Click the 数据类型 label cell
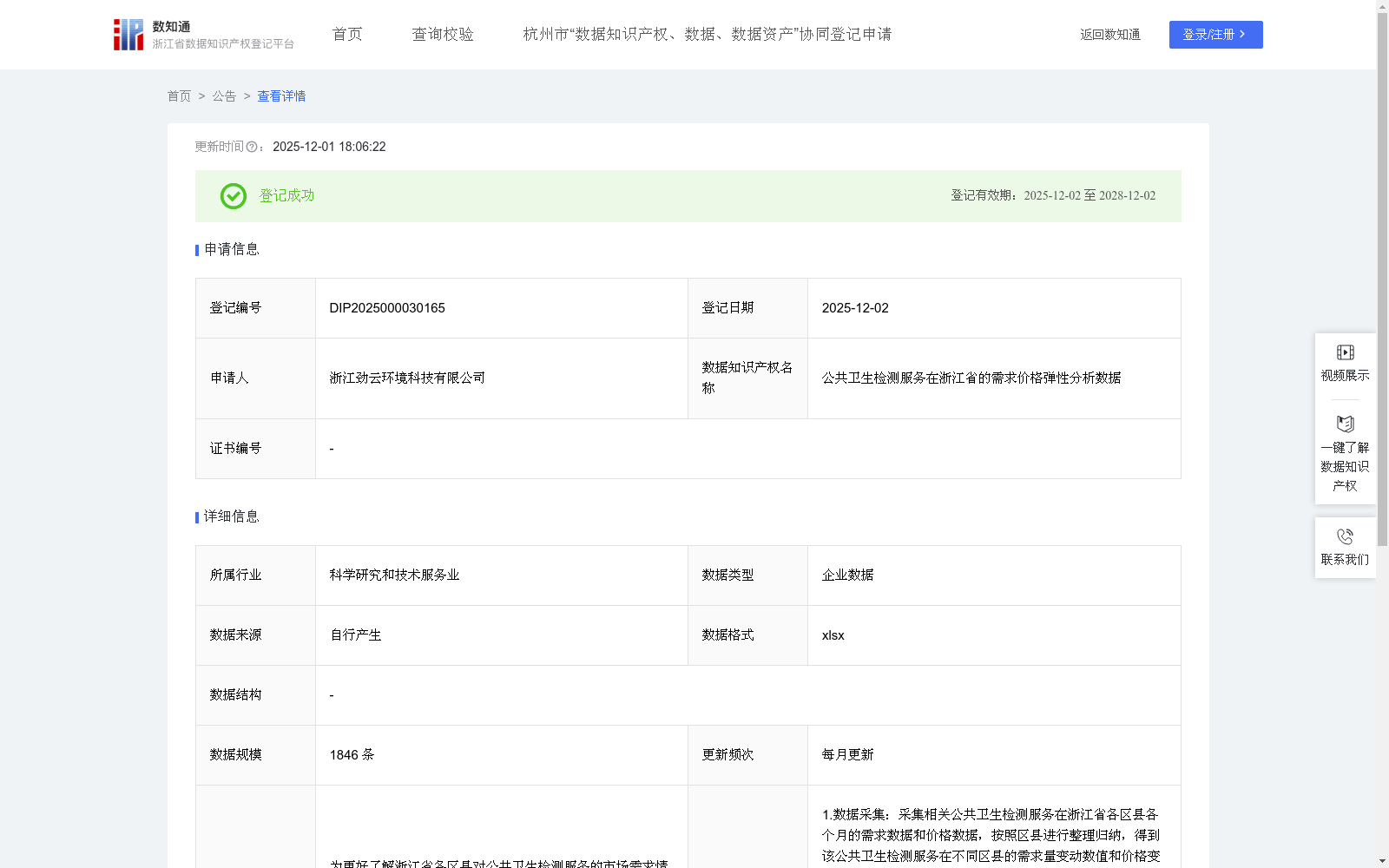This screenshot has height=868, width=1389. click(x=747, y=575)
